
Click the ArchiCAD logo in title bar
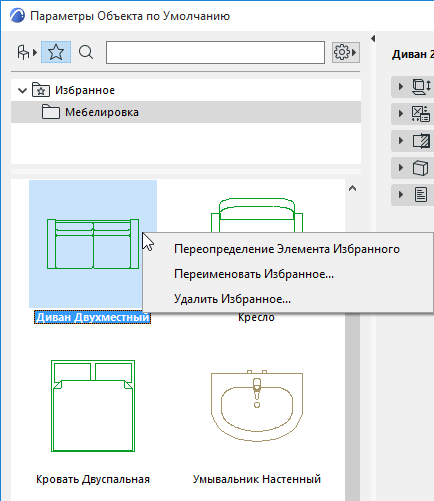click(17, 16)
